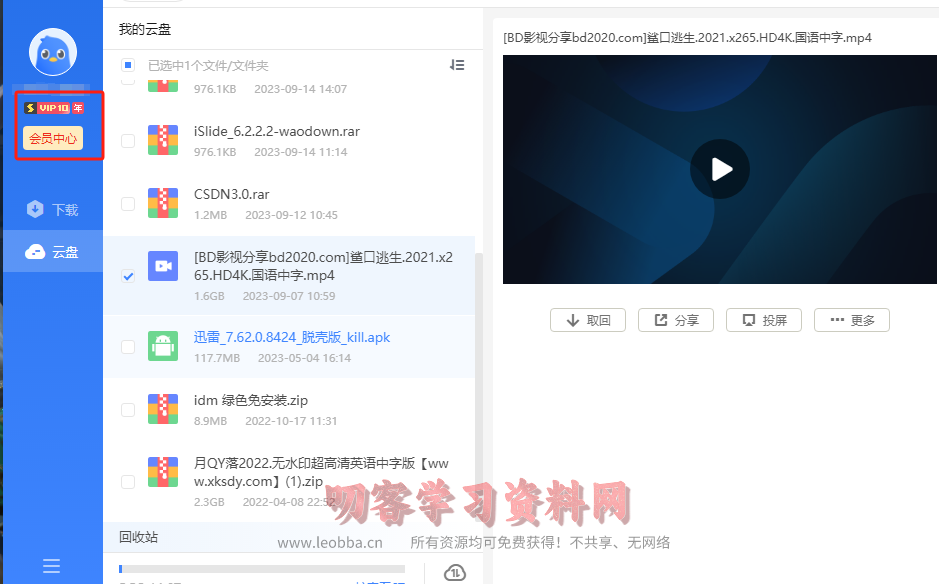Image resolution: width=939 pixels, height=584 pixels.
Task: Click the cloud transfer icon at bottom
Action: click(454, 573)
